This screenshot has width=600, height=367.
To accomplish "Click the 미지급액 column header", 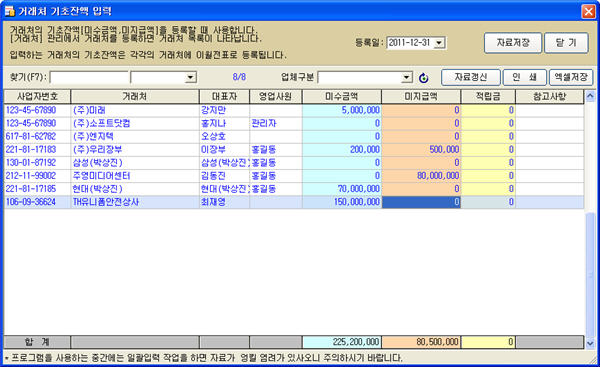I will click(421, 96).
